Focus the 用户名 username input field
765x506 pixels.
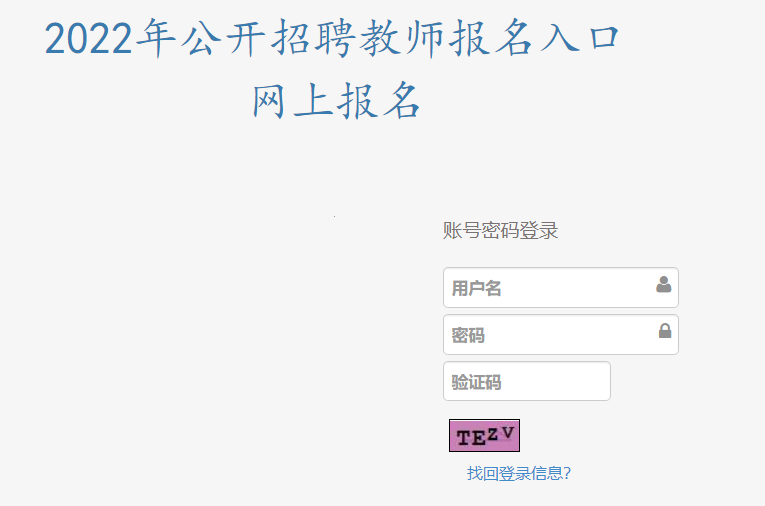point(550,288)
